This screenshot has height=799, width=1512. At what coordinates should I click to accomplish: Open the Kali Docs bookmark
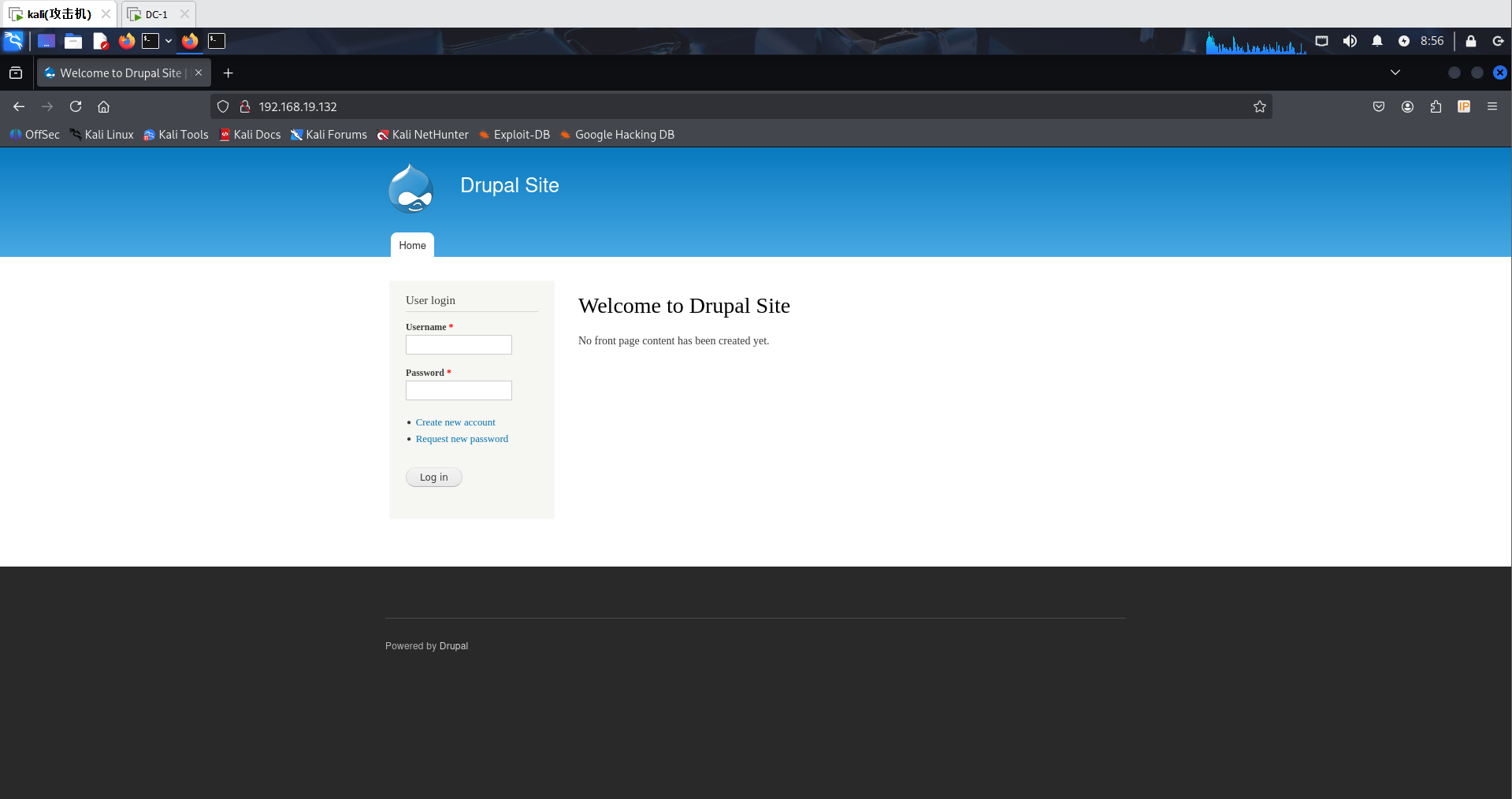point(250,135)
